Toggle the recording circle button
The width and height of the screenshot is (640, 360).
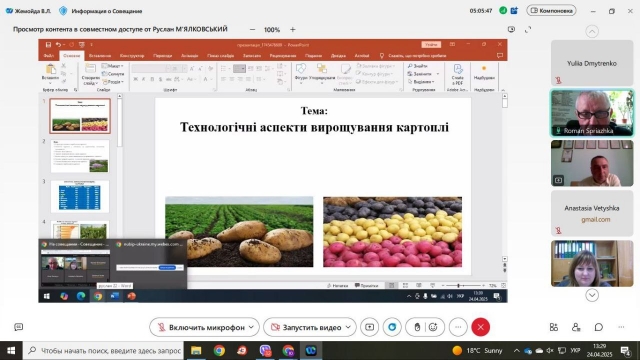[392, 327]
